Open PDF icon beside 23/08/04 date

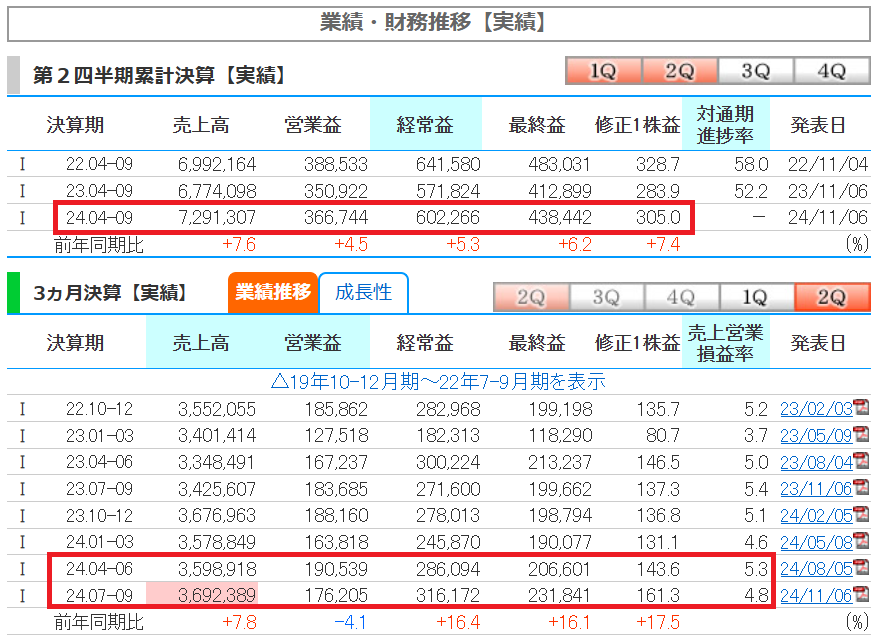(x=861, y=461)
